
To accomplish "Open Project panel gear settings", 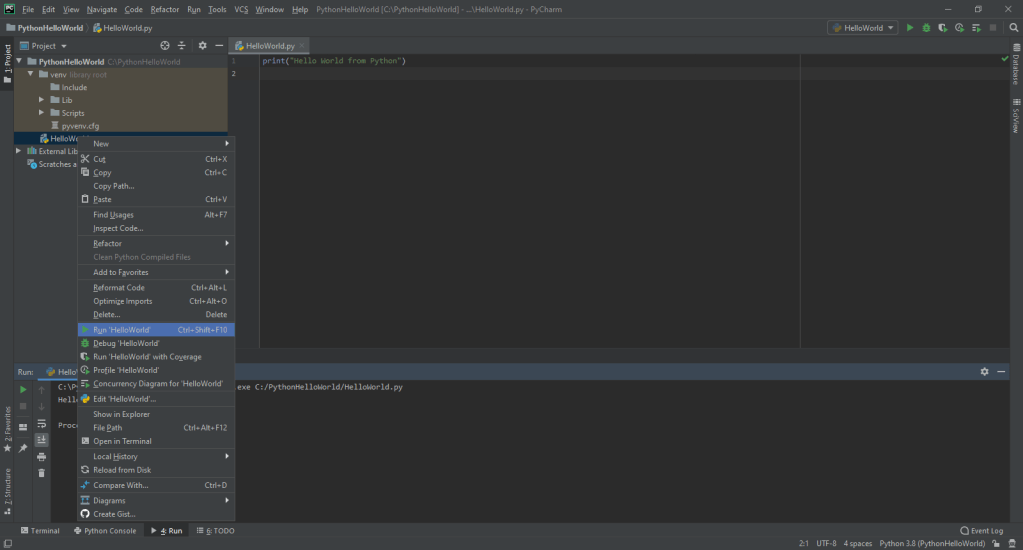I will (202, 46).
